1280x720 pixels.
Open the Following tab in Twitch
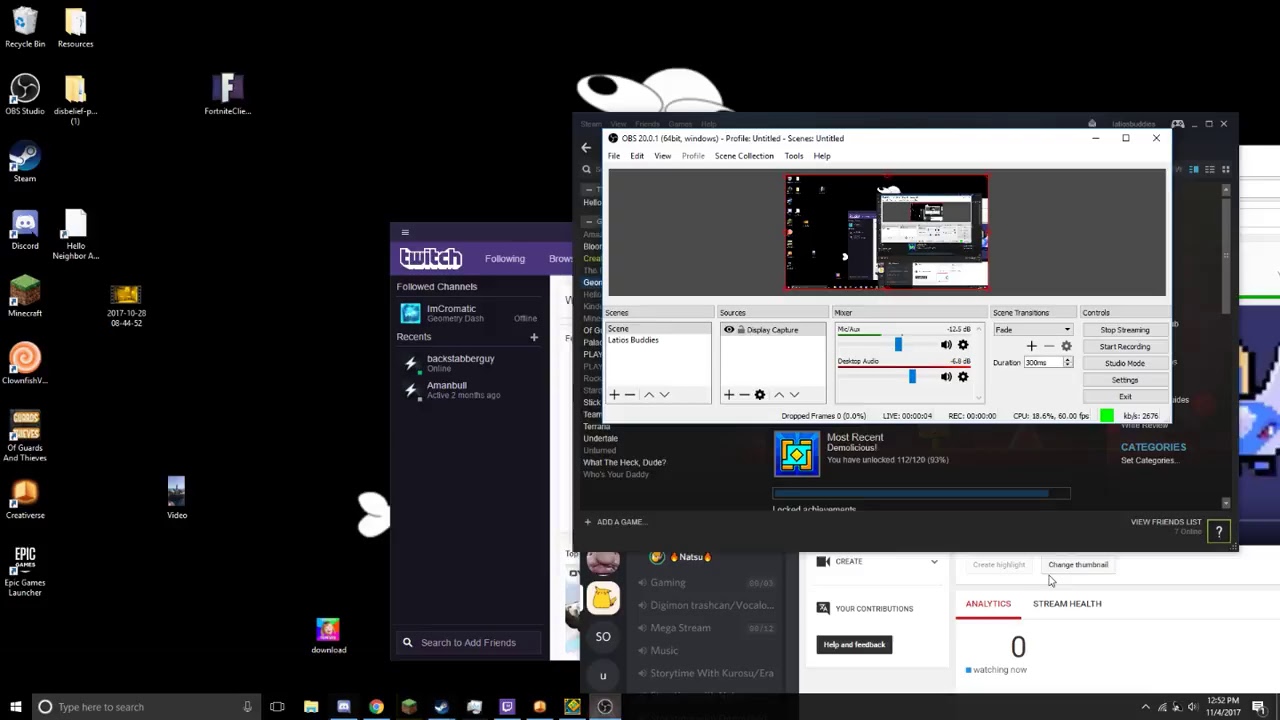505,259
